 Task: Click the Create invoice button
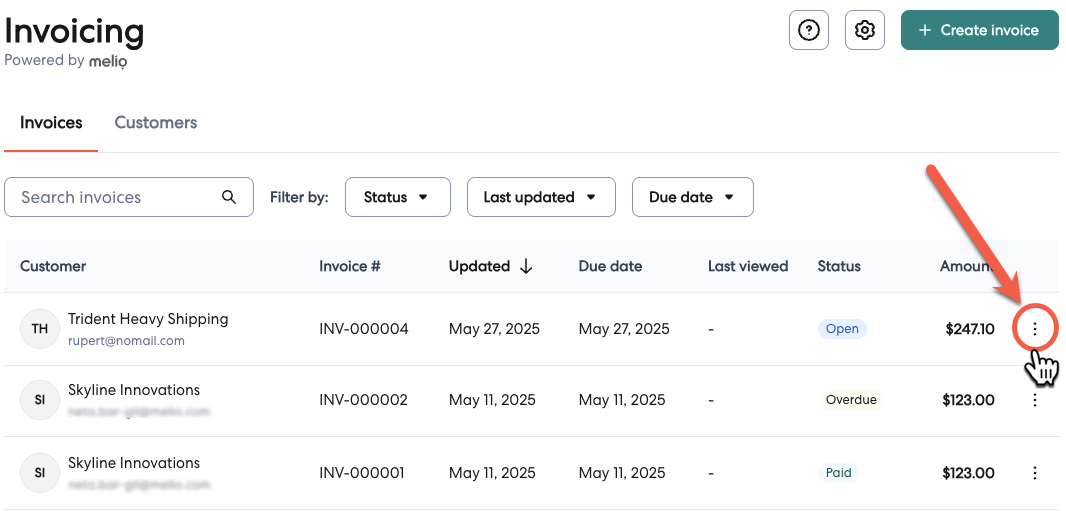pyautogui.click(x=979, y=30)
